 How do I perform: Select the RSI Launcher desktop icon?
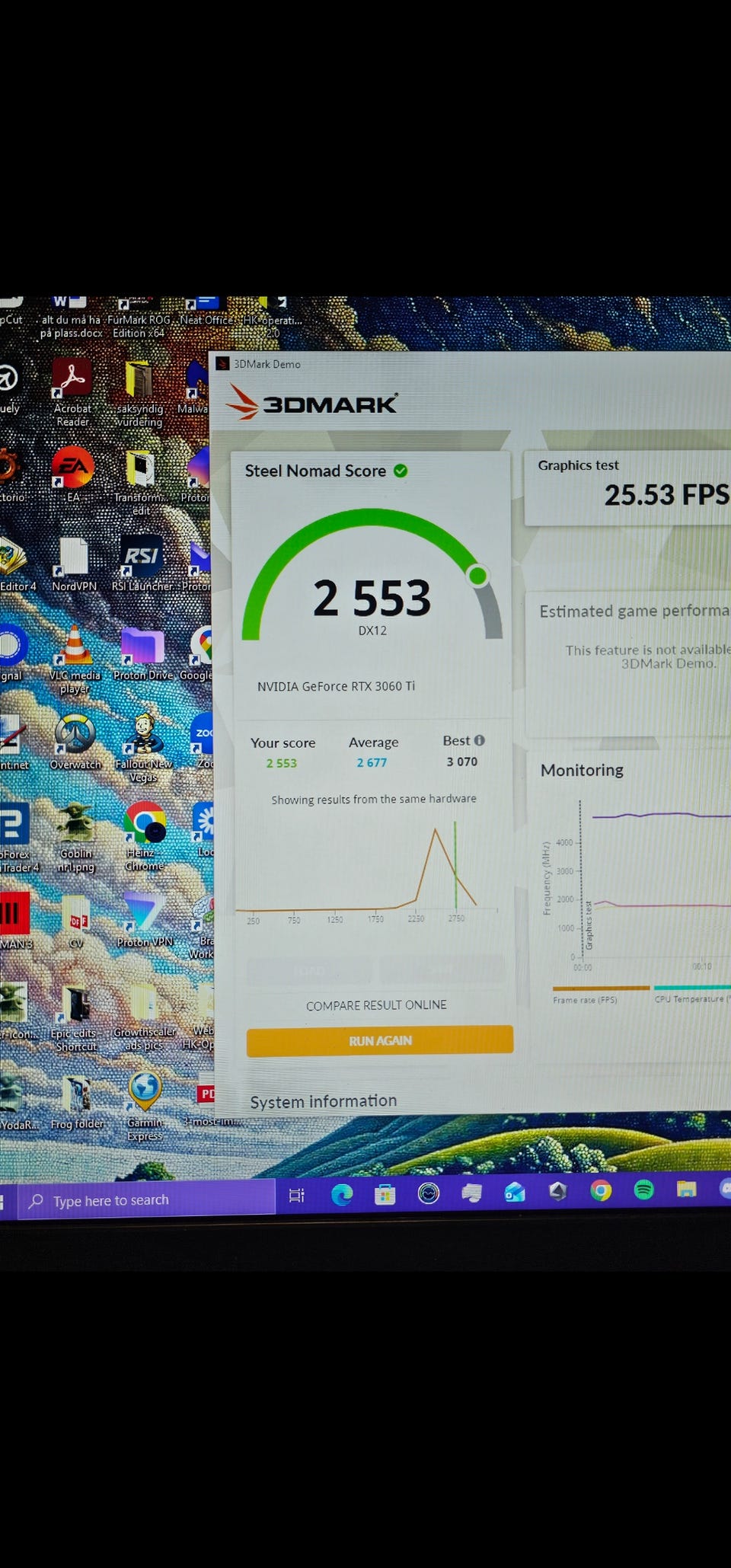coord(142,563)
